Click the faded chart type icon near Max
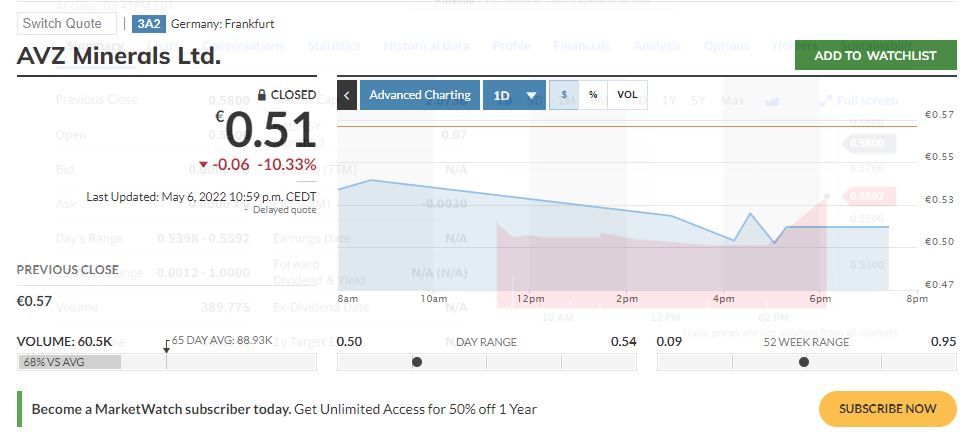Viewport: 969px width, 446px height. [x=772, y=101]
